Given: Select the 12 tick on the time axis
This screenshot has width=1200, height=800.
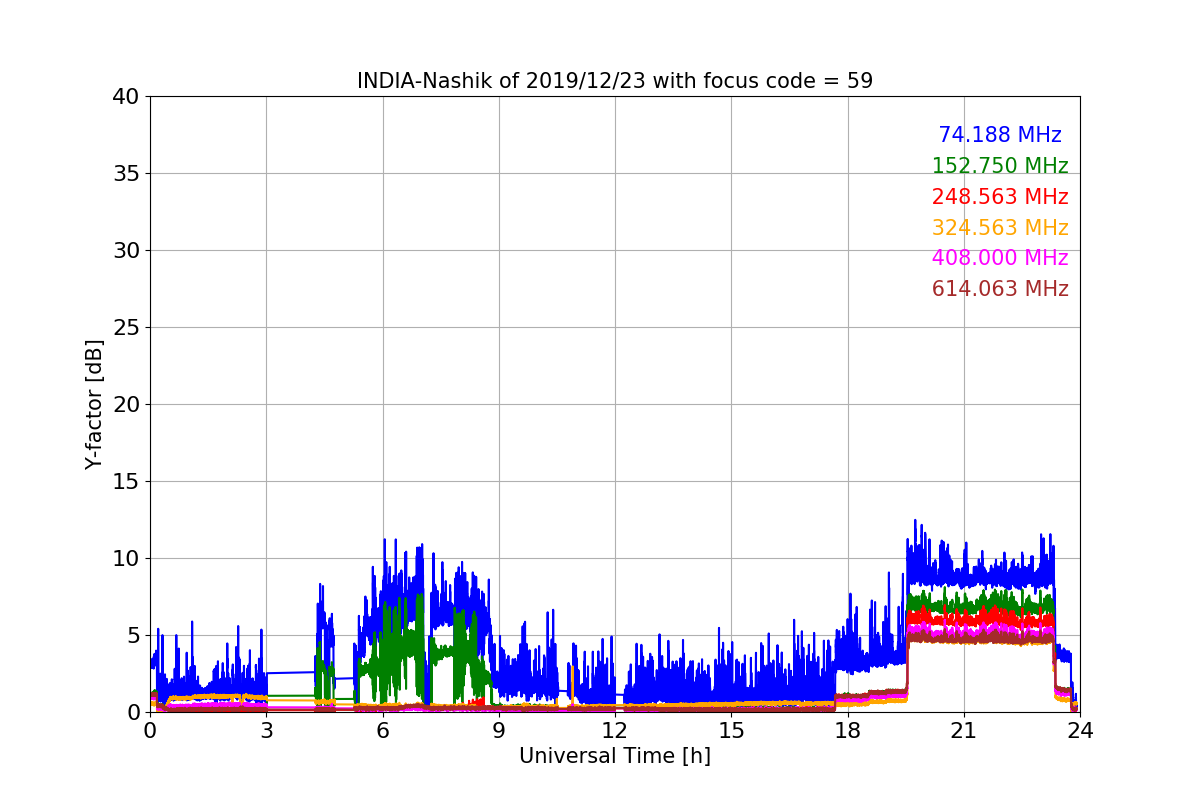Looking at the screenshot, I should (615, 731).
